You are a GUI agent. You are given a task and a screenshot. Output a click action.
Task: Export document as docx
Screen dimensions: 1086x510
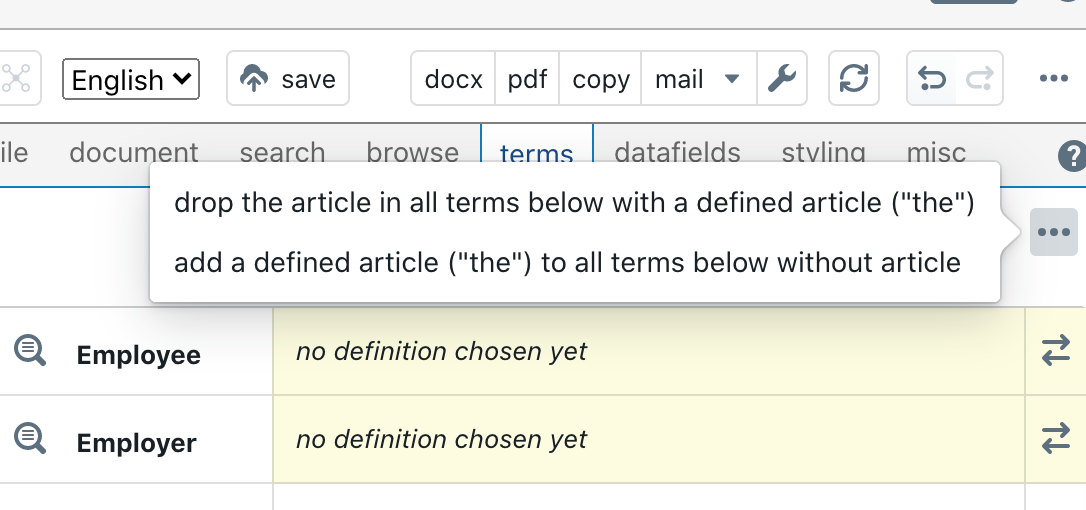[453, 78]
